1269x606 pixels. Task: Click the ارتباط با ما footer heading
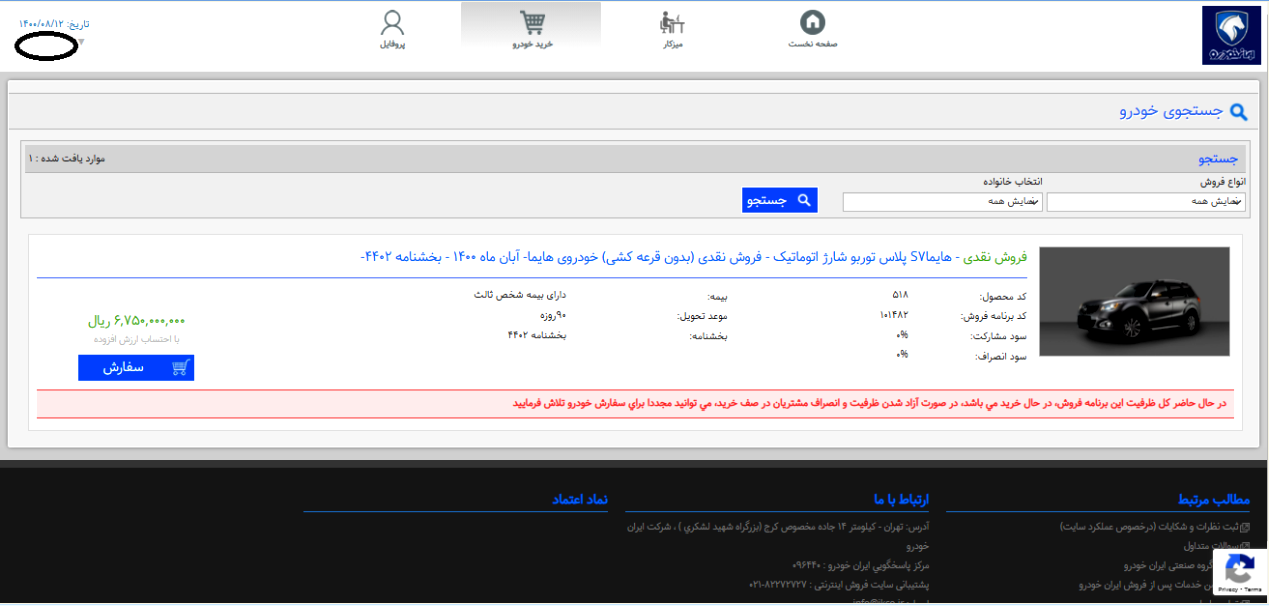point(901,499)
